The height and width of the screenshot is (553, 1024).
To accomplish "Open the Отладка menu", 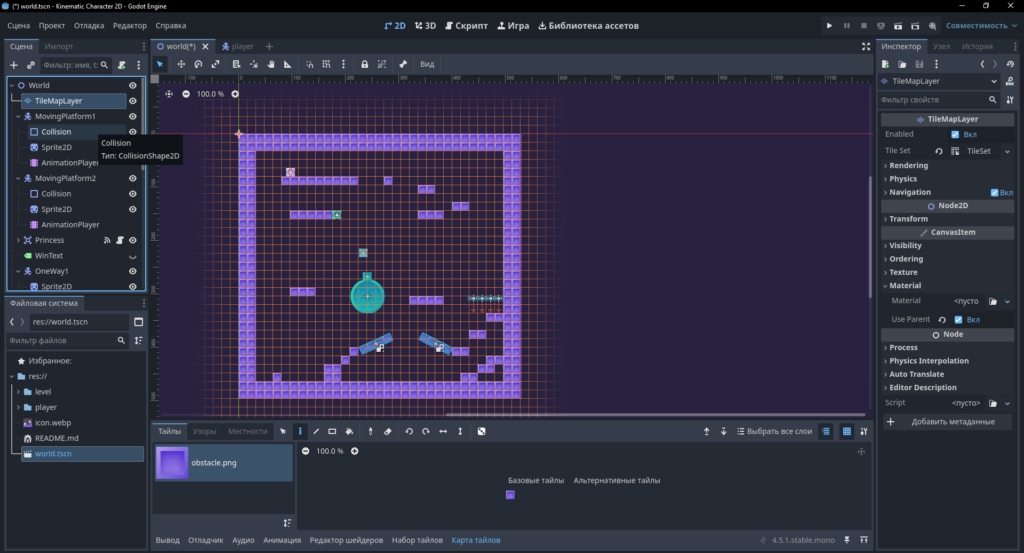I will pyautogui.click(x=89, y=25).
